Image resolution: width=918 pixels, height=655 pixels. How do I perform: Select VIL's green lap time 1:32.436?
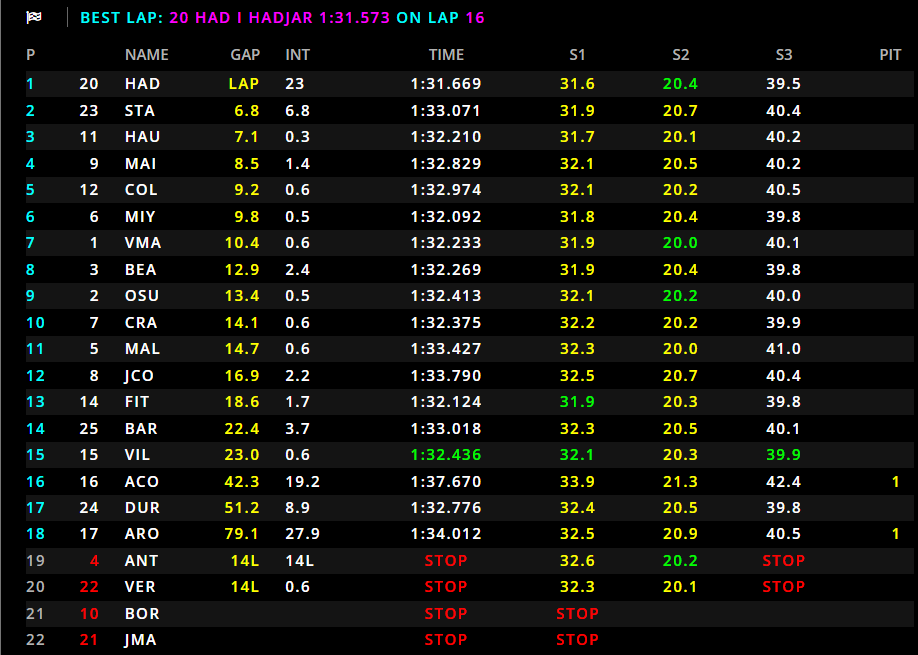pos(446,454)
